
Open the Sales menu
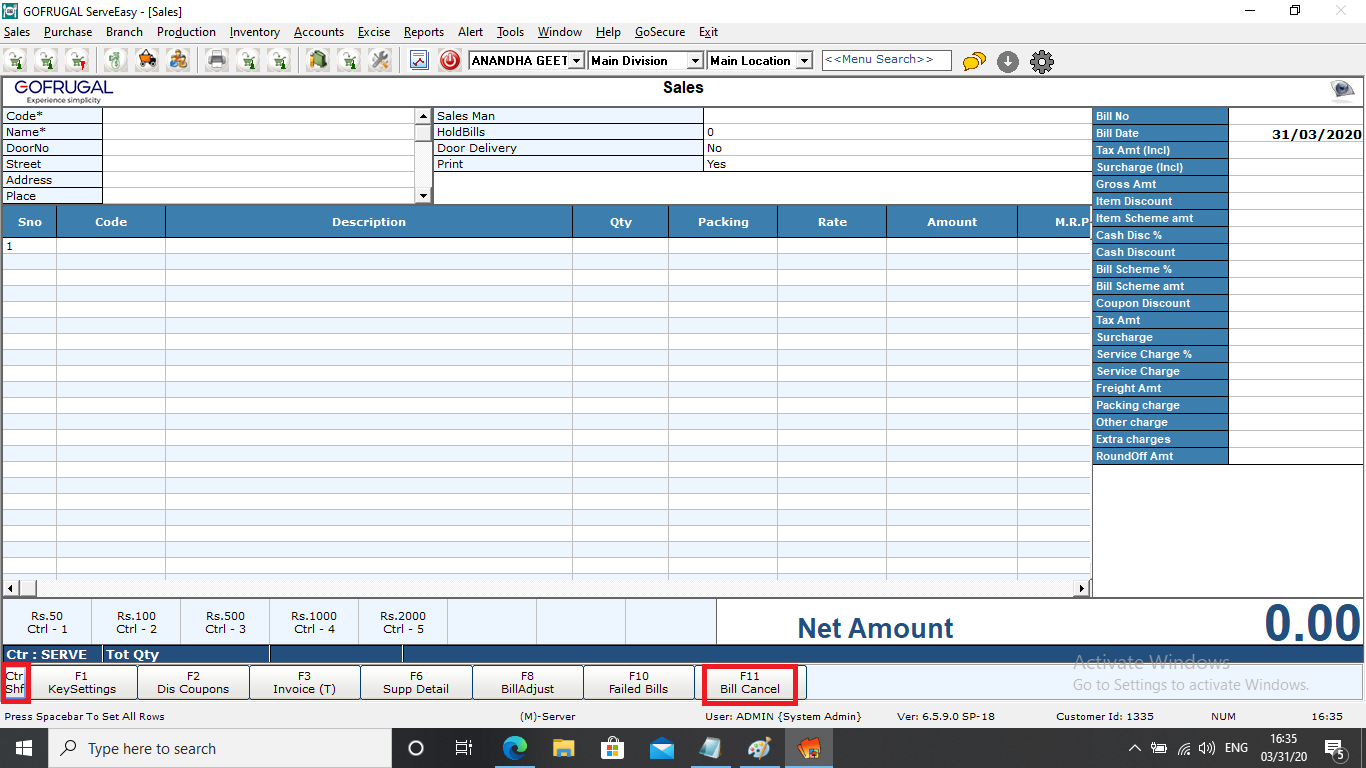point(17,32)
